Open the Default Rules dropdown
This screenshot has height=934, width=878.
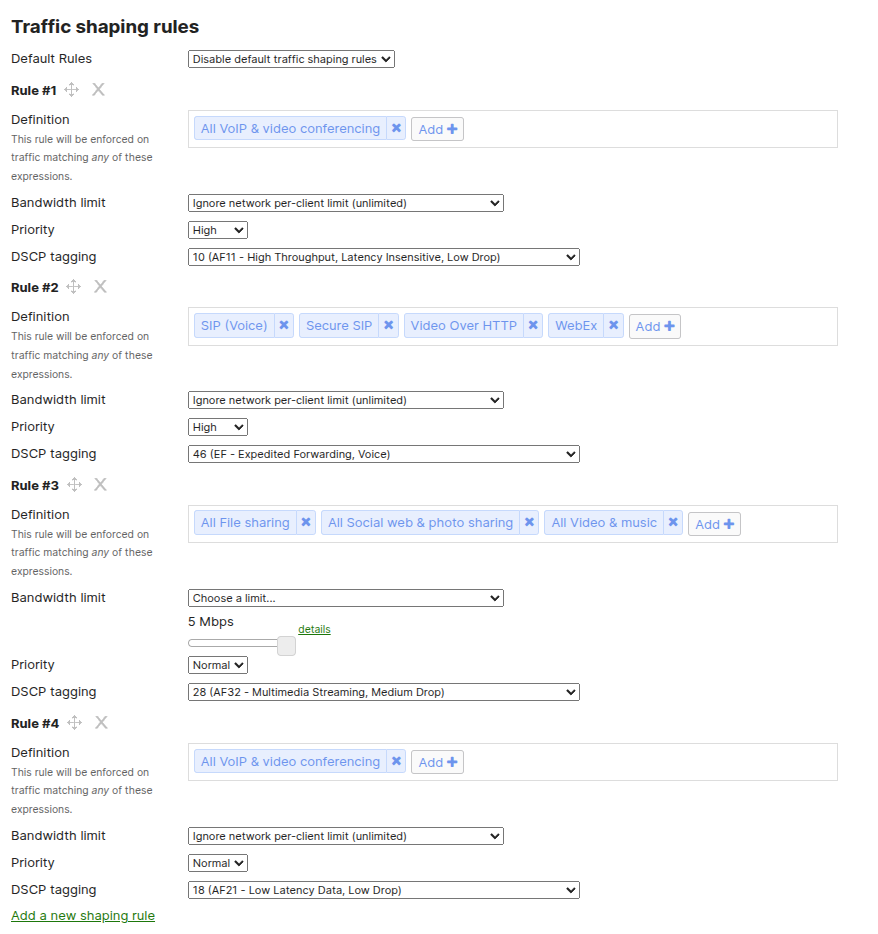(x=291, y=59)
